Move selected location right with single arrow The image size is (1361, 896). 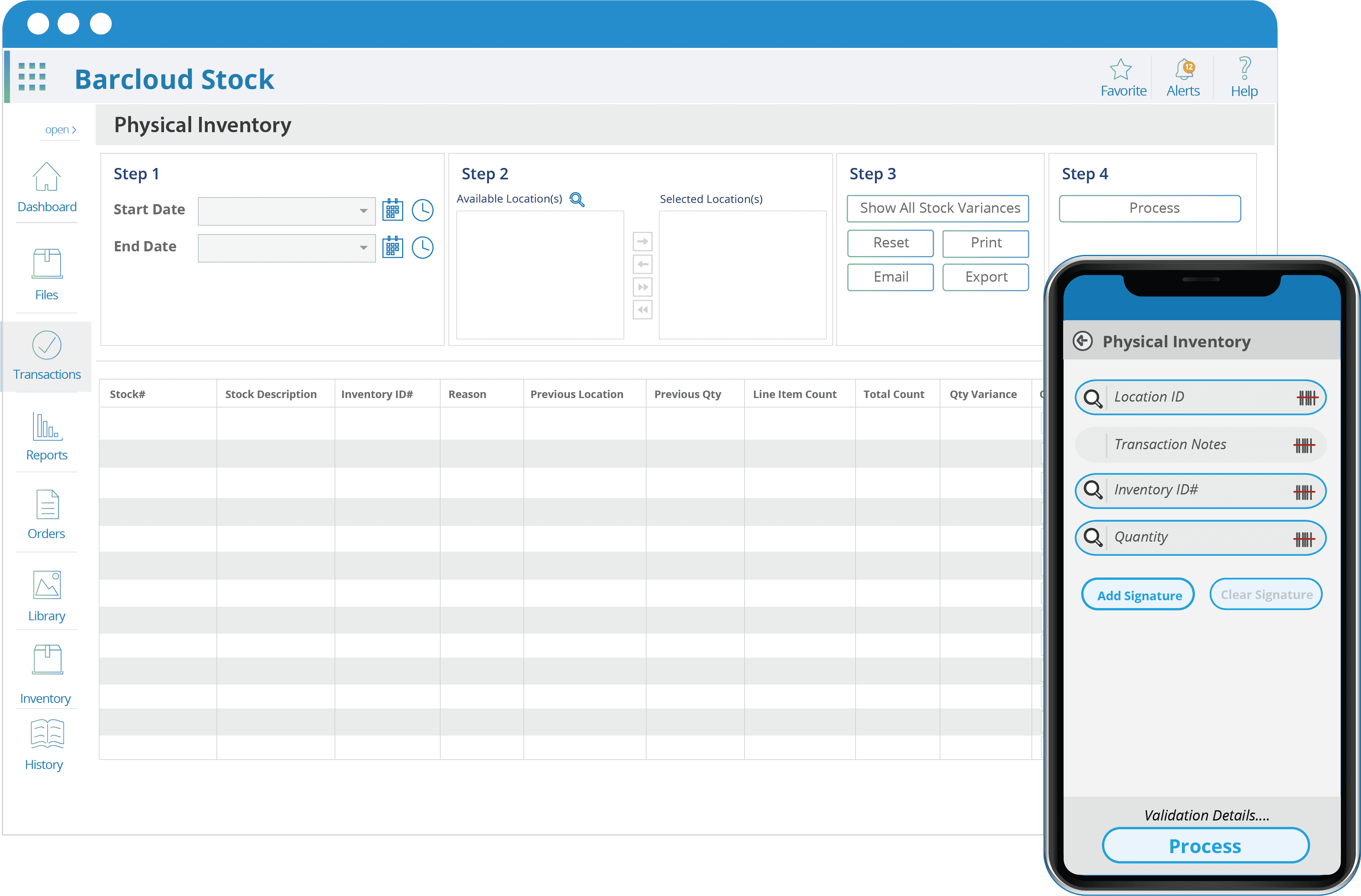coord(643,241)
